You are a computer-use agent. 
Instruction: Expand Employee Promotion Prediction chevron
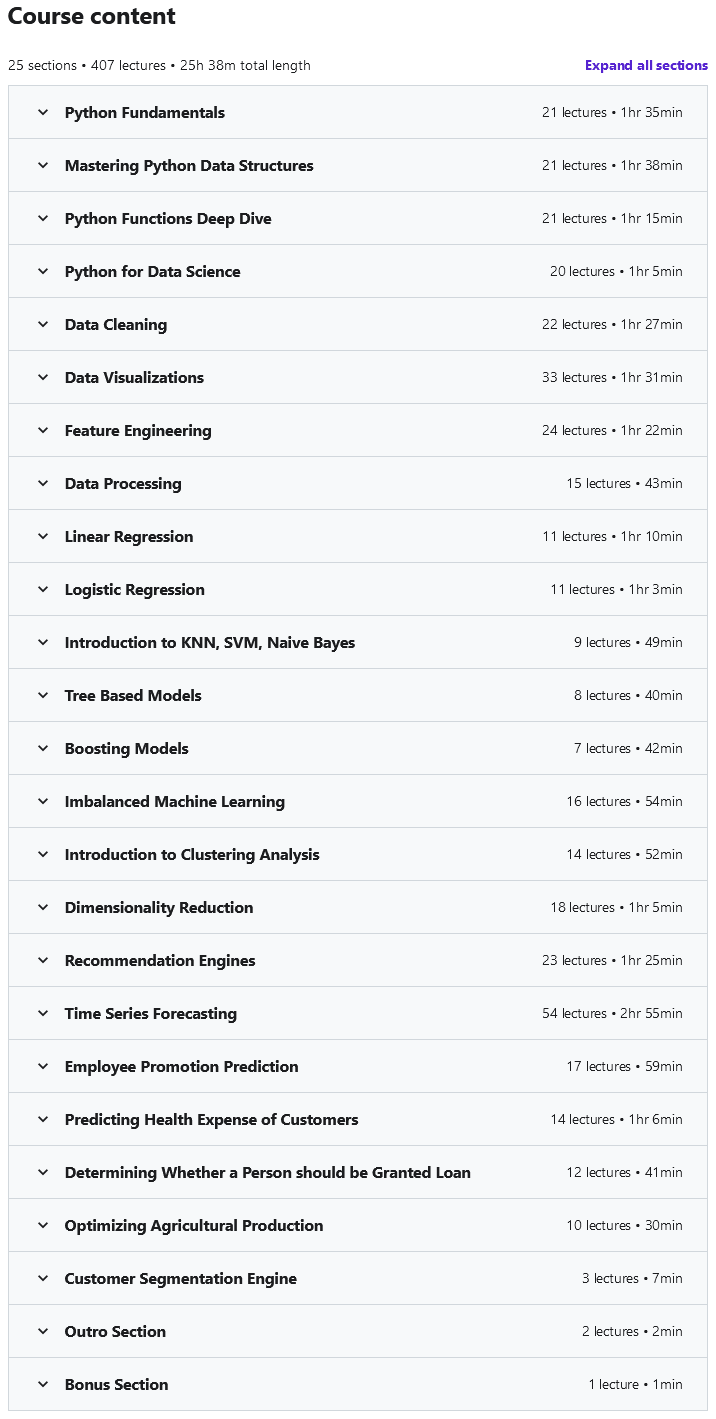[43, 1066]
